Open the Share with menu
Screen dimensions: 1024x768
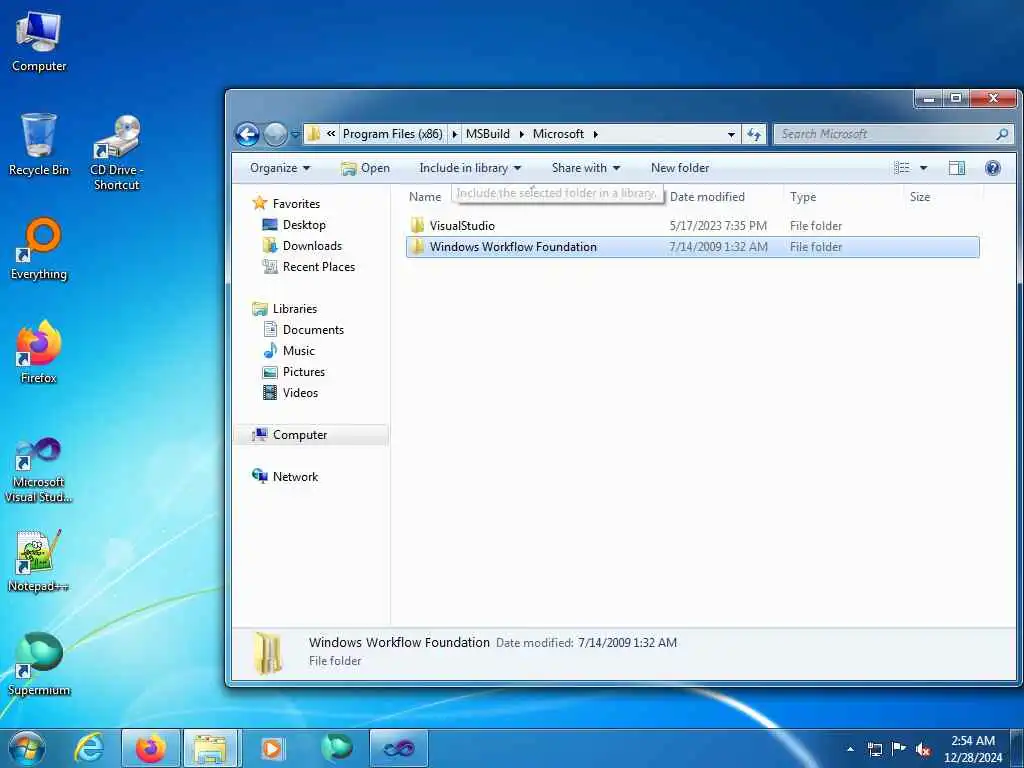pyautogui.click(x=586, y=168)
